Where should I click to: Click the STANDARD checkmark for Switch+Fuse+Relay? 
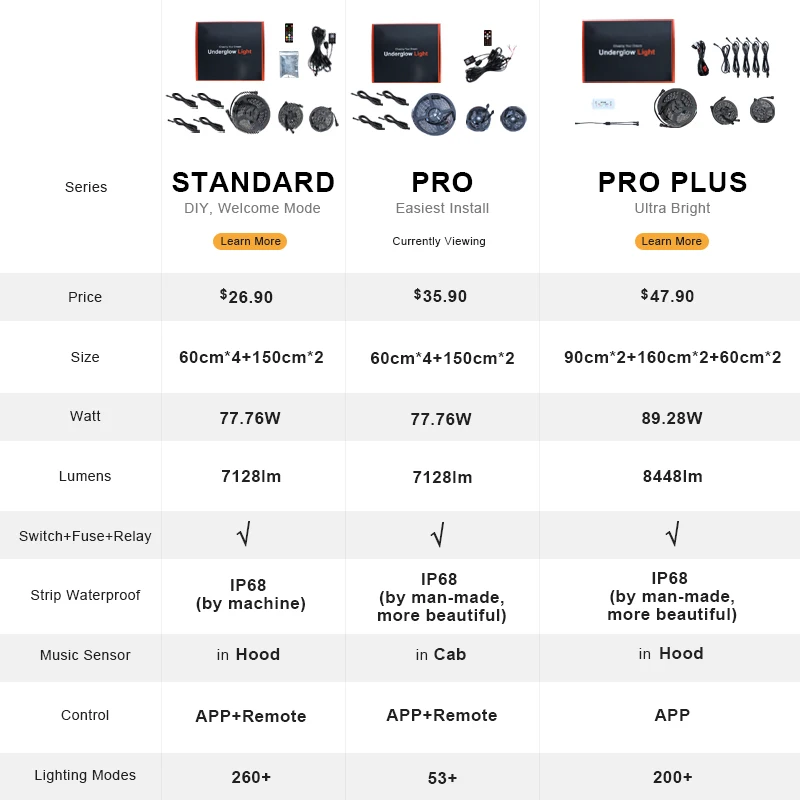point(244,534)
